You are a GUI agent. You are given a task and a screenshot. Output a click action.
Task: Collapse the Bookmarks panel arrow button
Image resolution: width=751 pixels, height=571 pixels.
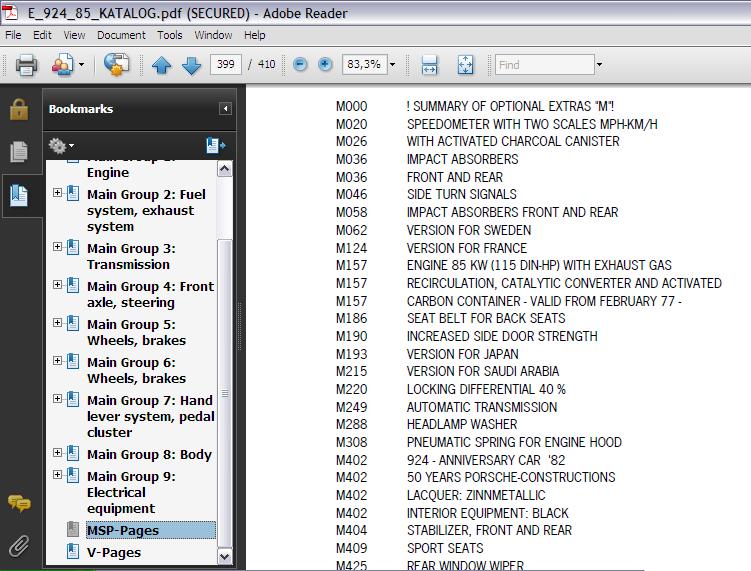tap(225, 109)
